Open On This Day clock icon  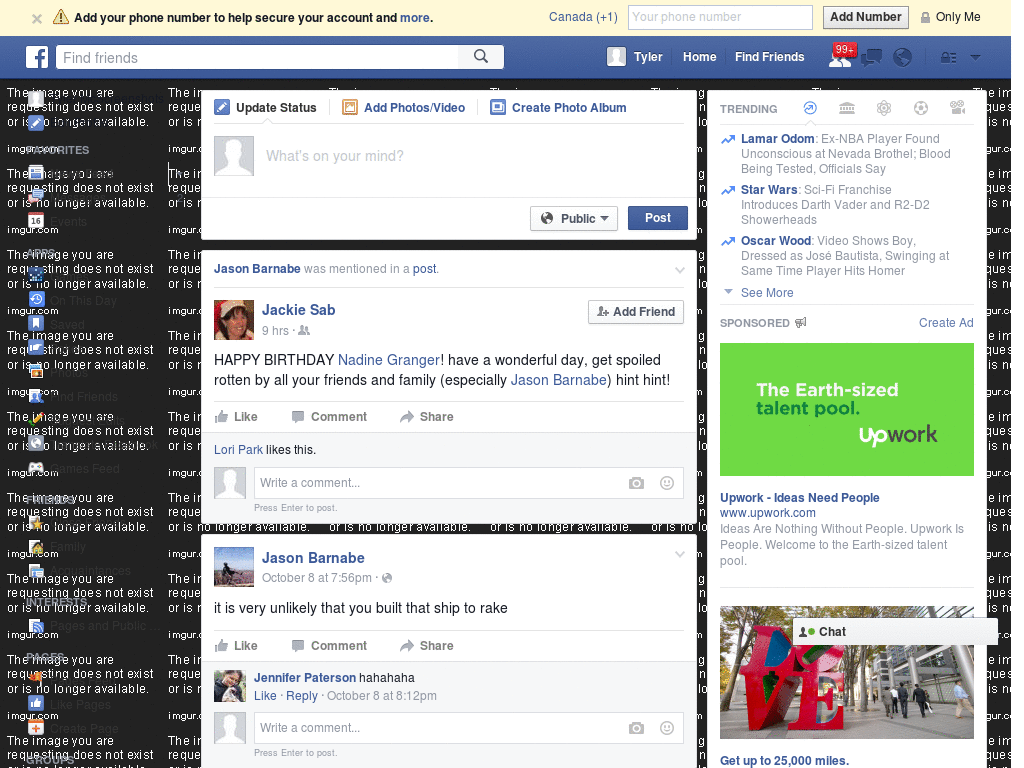click(36, 299)
